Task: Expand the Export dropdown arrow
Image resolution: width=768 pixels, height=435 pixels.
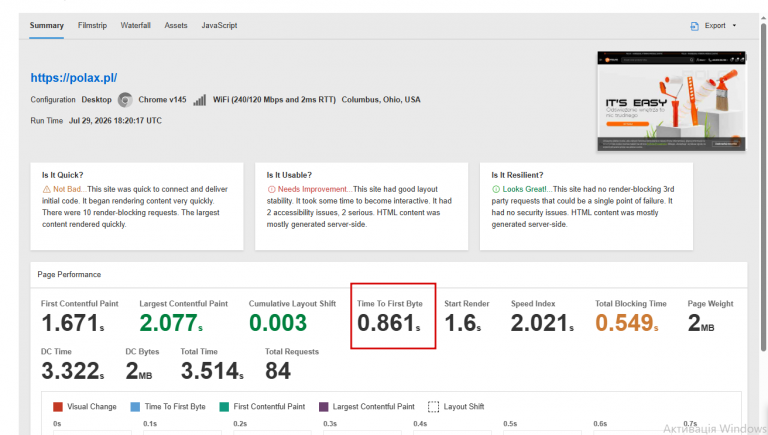Action: 734,25
